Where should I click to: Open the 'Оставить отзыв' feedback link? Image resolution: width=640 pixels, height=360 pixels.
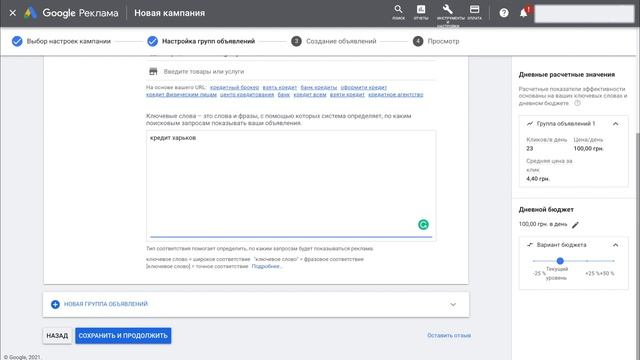(449, 335)
